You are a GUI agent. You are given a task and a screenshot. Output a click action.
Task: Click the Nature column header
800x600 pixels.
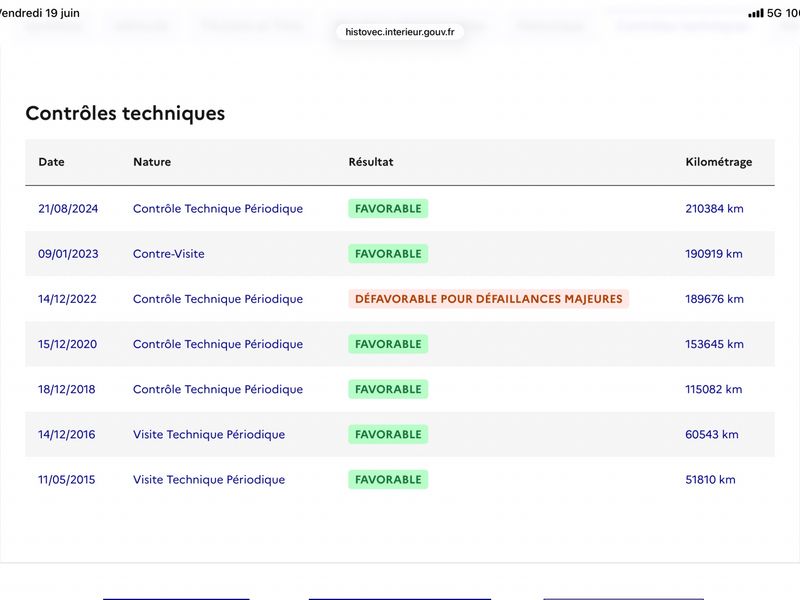coord(152,162)
